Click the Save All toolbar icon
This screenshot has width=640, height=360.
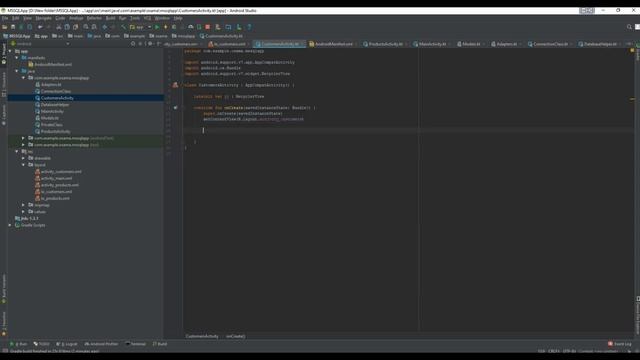[13, 27]
